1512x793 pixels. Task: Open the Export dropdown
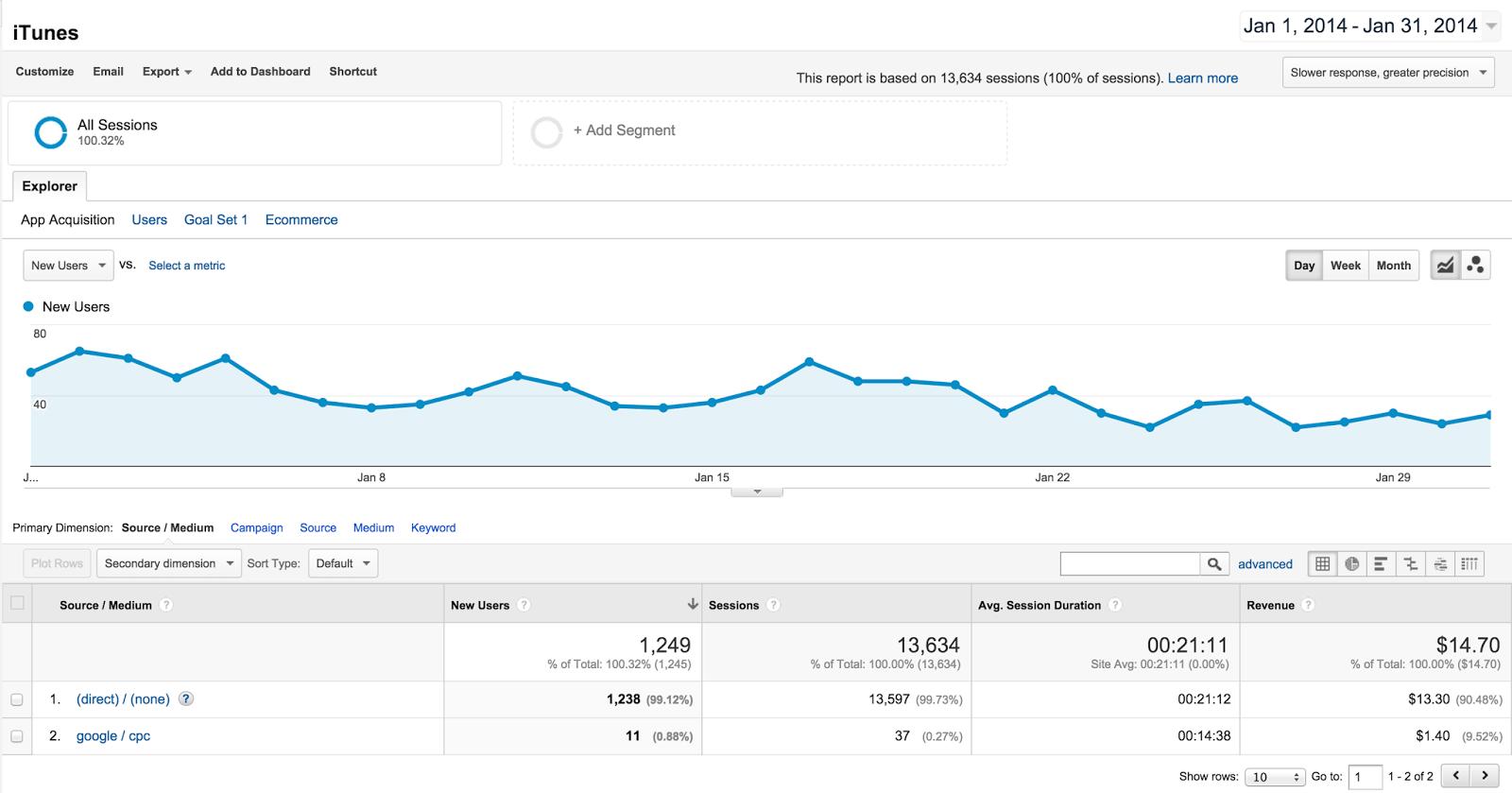click(167, 72)
